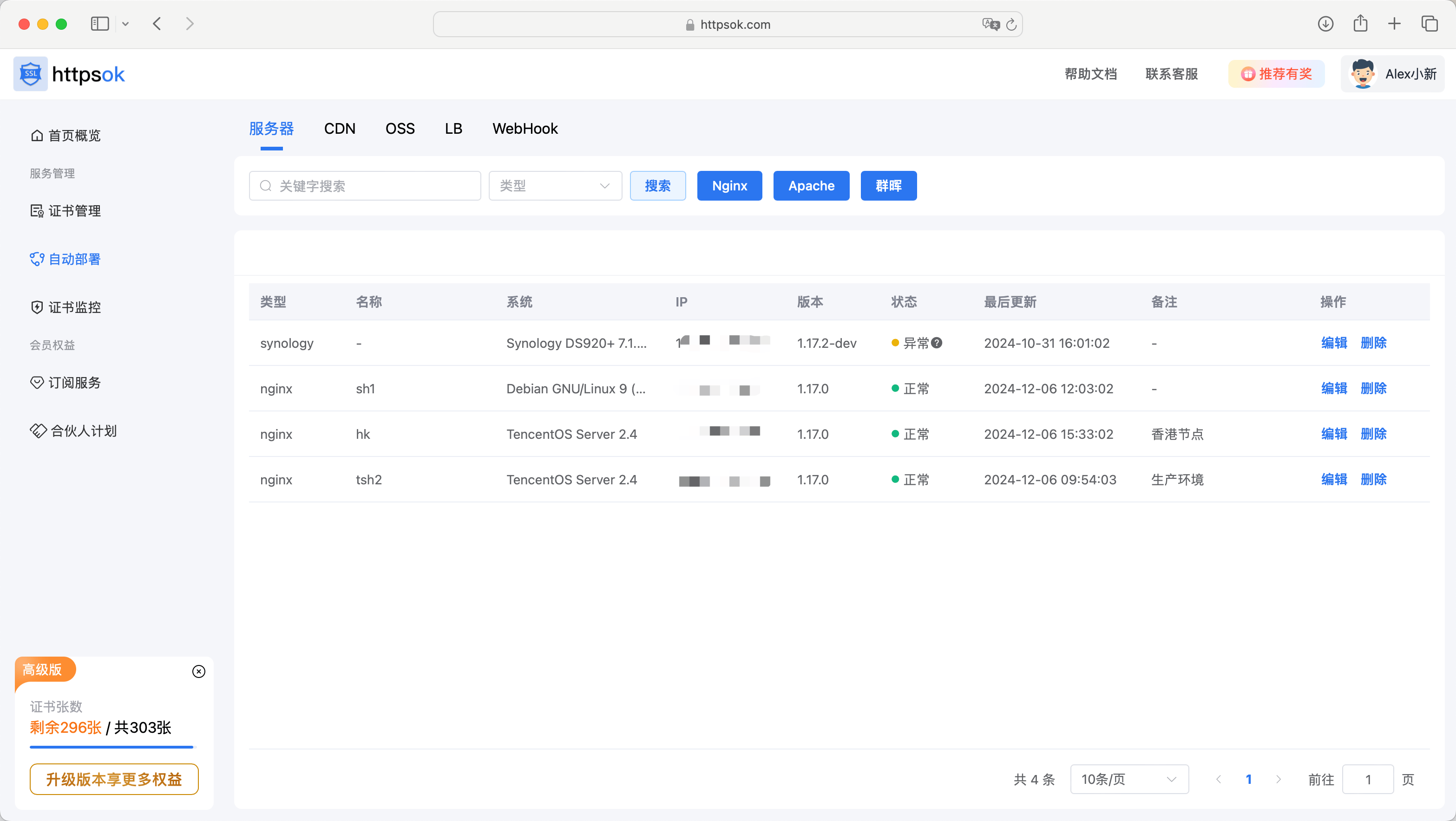Click the share icon in browser toolbar
Image resolution: width=1456 pixels, height=821 pixels.
(x=1360, y=24)
